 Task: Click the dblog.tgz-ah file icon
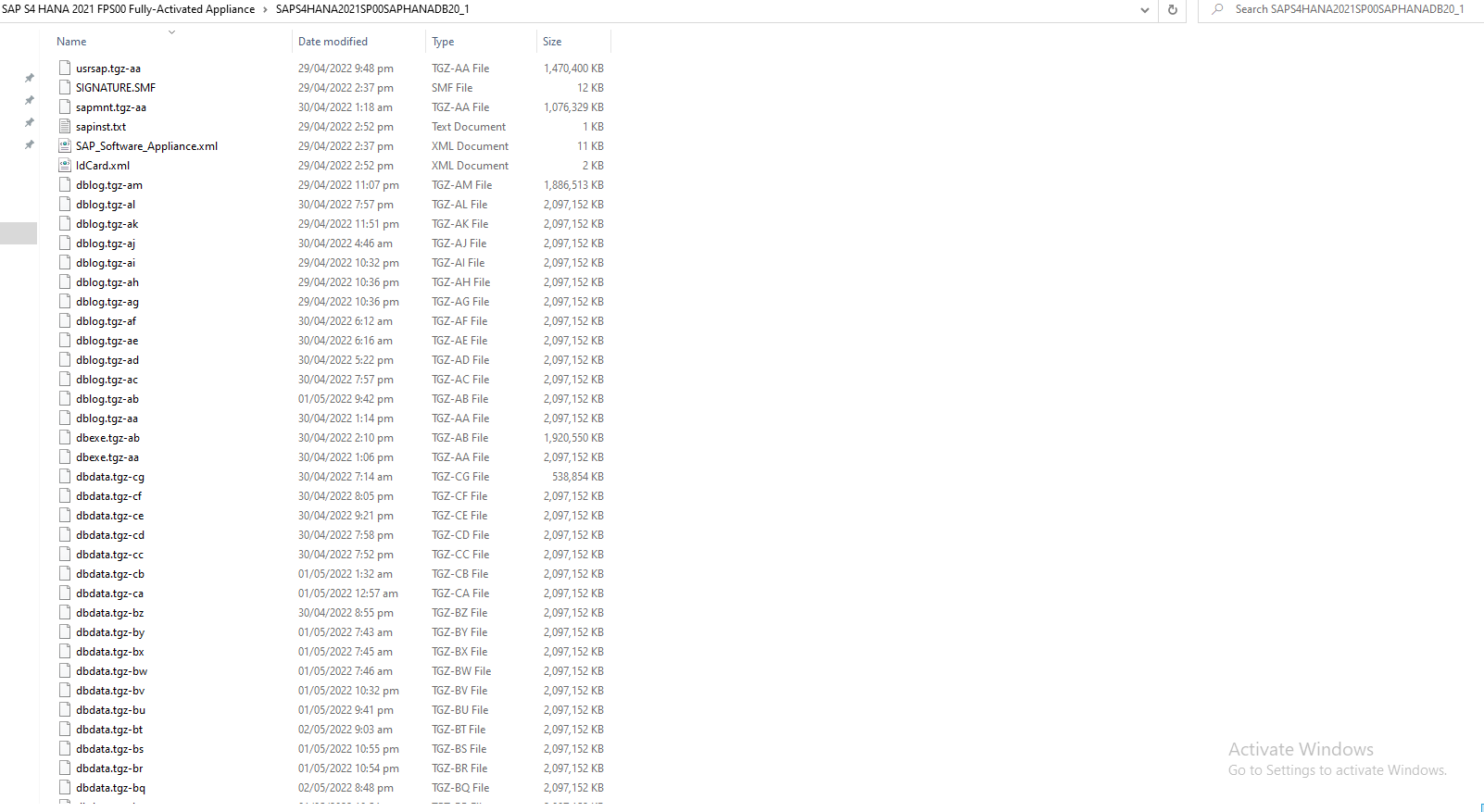(65, 281)
